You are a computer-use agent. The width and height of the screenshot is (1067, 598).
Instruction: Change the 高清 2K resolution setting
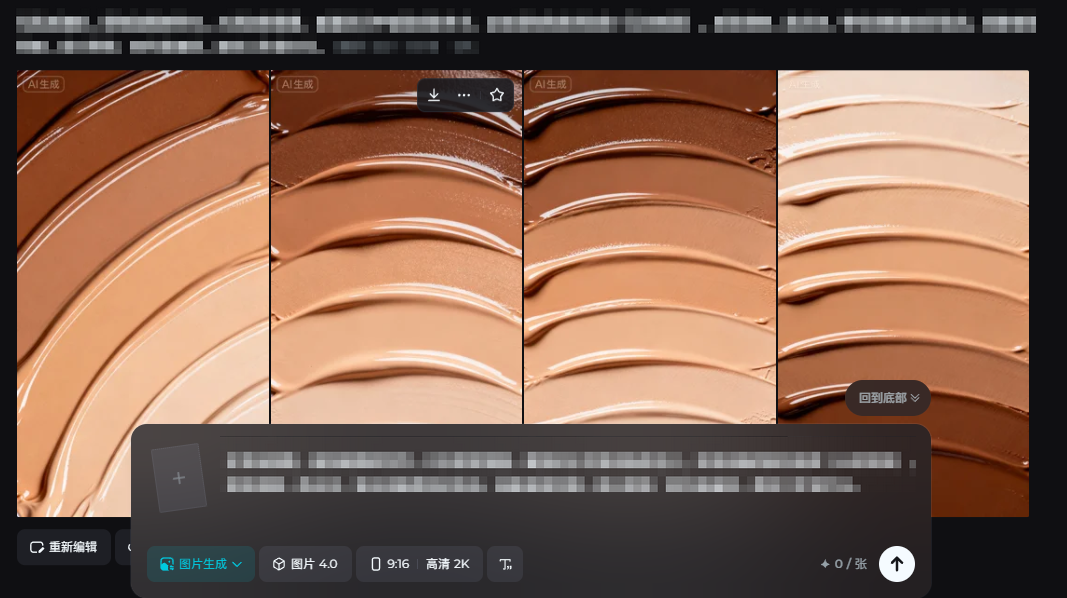point(447,564)
